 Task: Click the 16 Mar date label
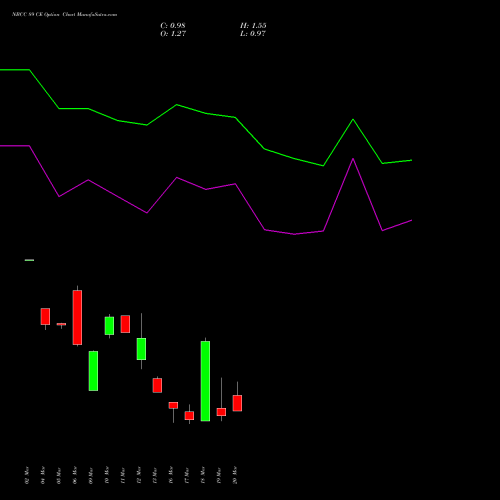click(171, 475)
